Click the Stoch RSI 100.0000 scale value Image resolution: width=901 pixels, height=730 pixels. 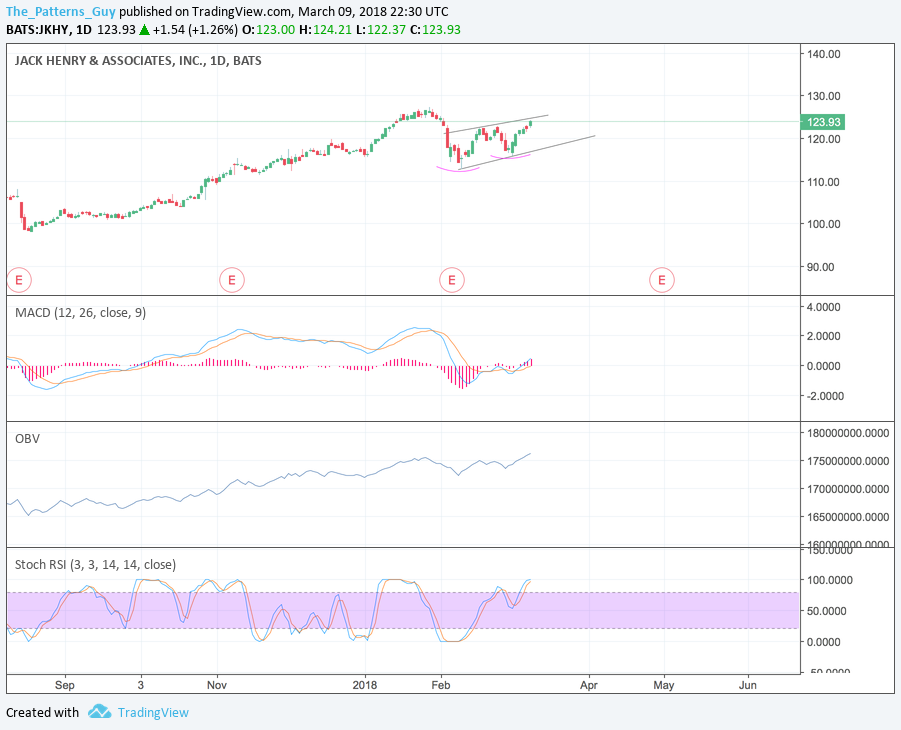[830, 580]
